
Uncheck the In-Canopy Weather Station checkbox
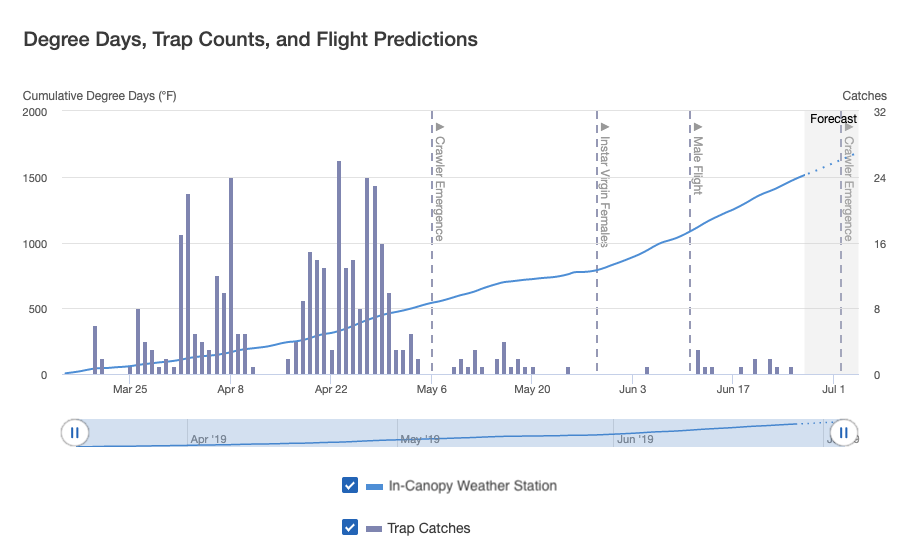350,485
